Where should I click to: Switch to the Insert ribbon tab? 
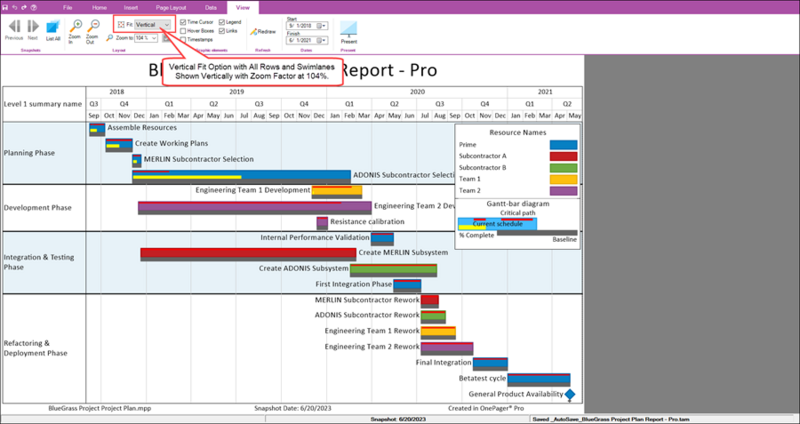131,8
